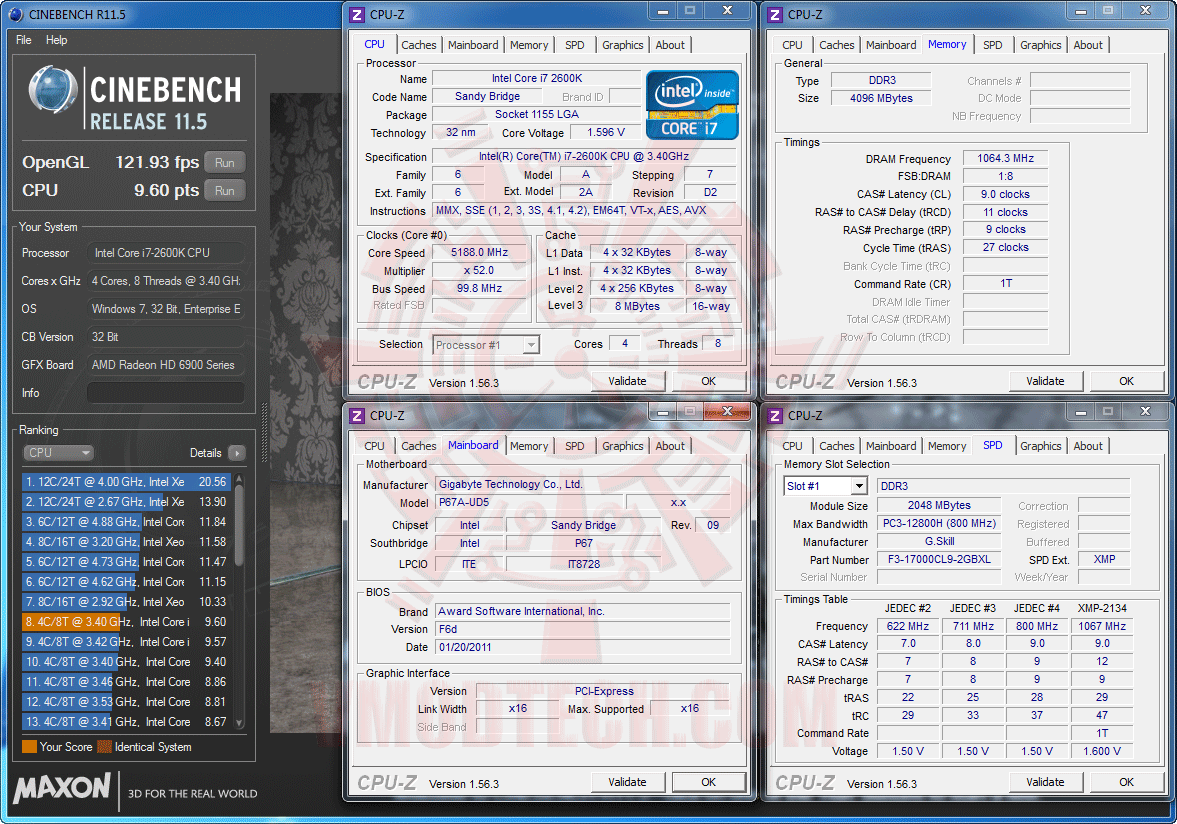
Task: Select the CPU tab in the SPD window
Action: pyautogui.click(x=792, y=446)
